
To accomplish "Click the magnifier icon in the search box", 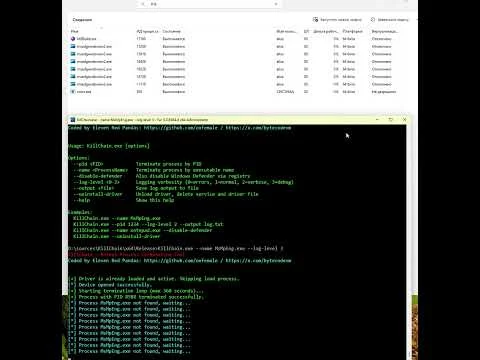I will pyautogui.click(x=143, y=4).
